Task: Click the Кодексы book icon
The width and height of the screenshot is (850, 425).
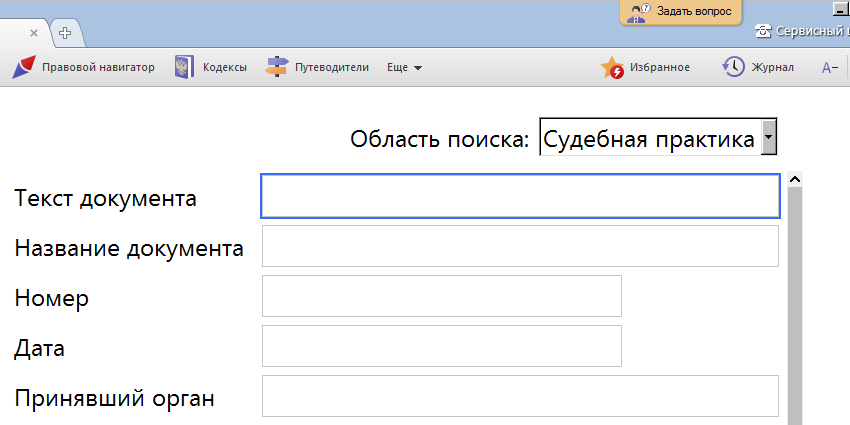Action: [x=184, y=67]
